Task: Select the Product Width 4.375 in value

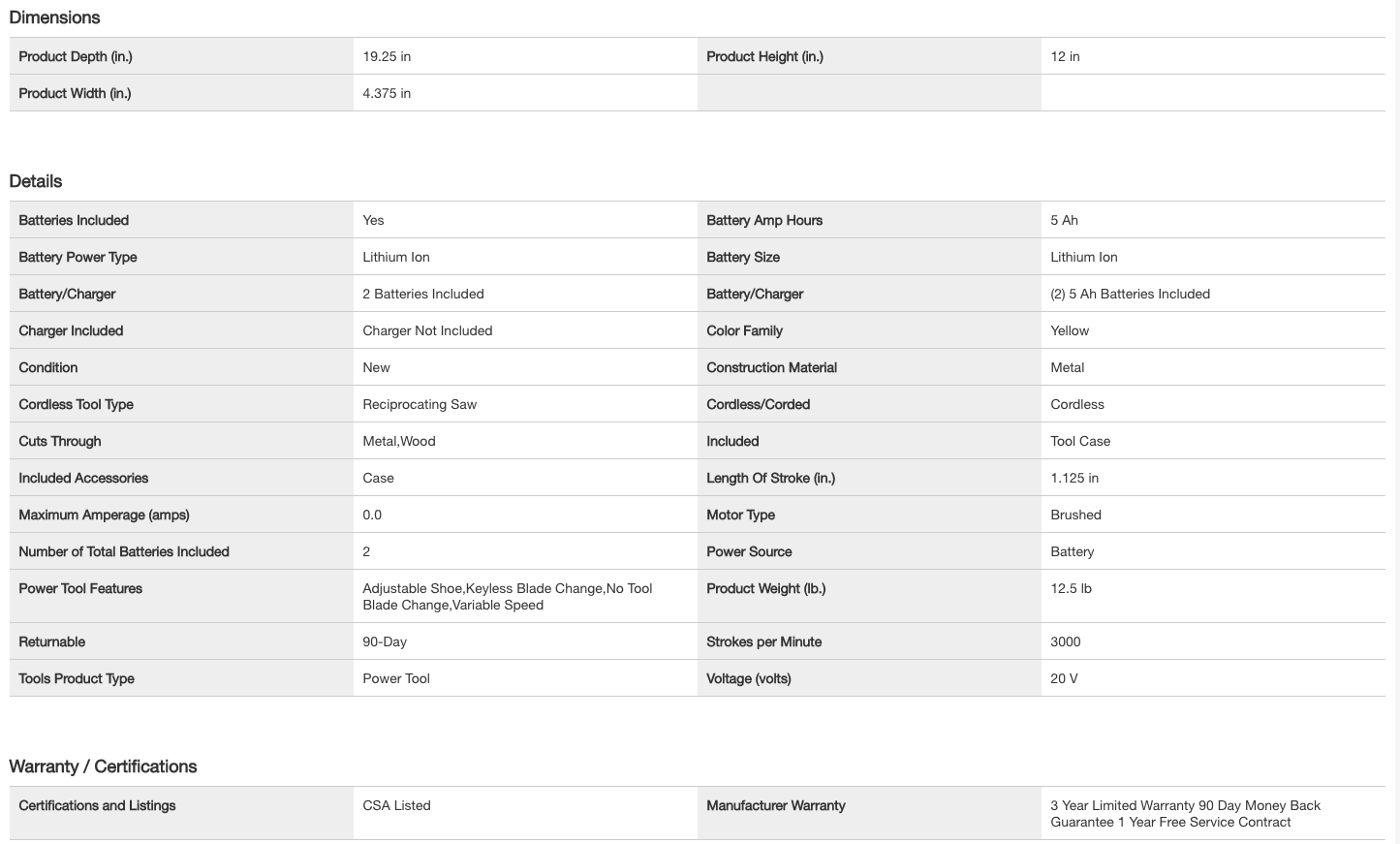Action: (387, 93)
